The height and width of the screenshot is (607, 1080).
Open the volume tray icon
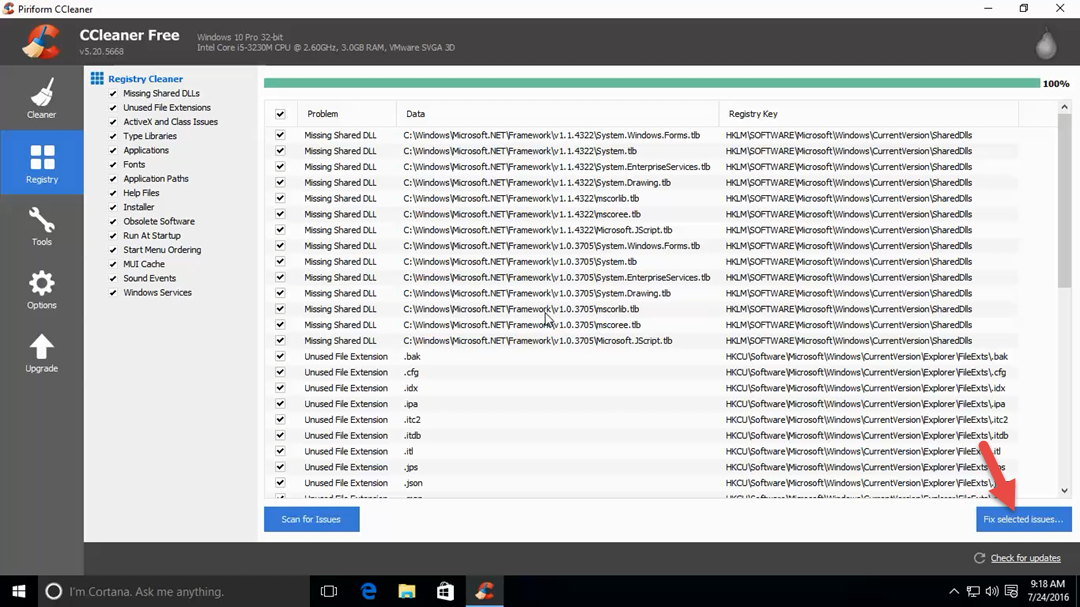[x=992, y=591]
